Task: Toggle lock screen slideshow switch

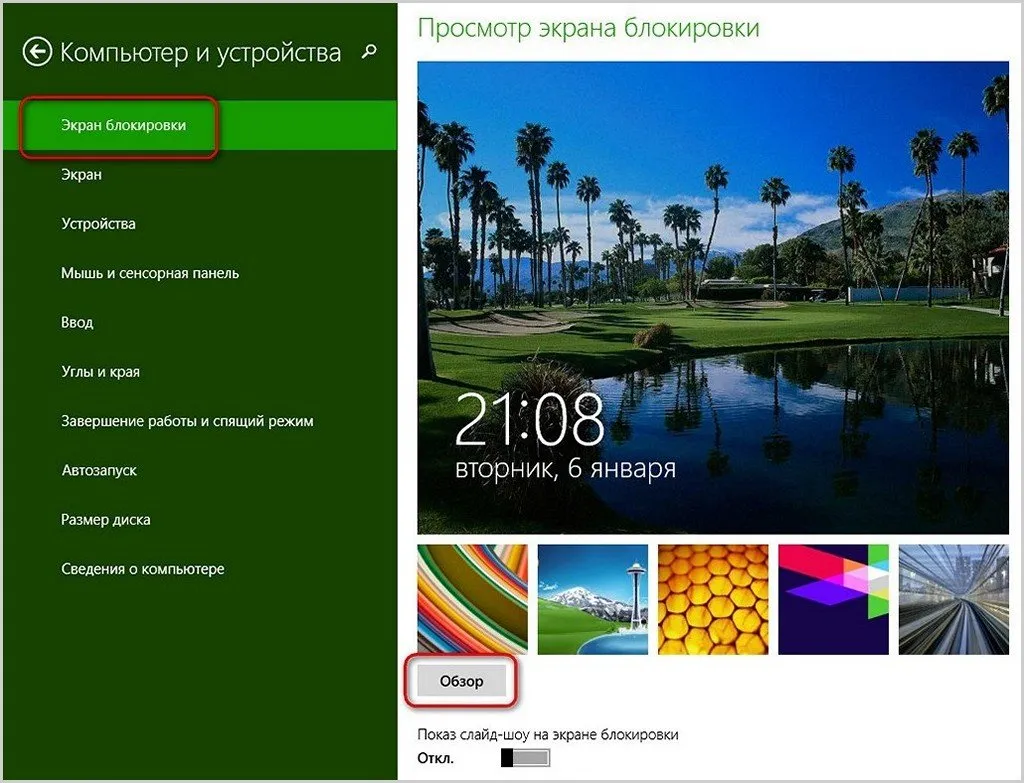Action: coord(525,758)
